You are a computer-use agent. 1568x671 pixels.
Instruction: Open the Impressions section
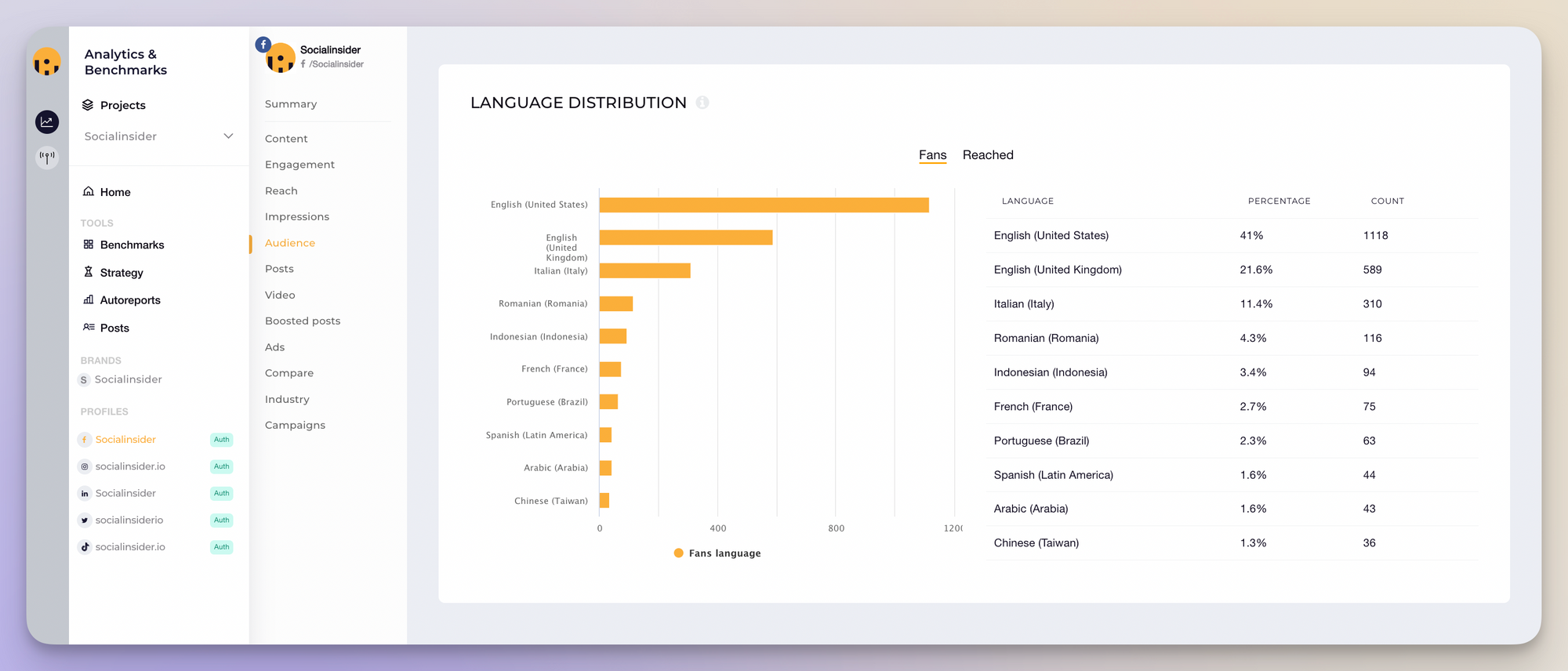pyautogui.click(x=297, y=216)
